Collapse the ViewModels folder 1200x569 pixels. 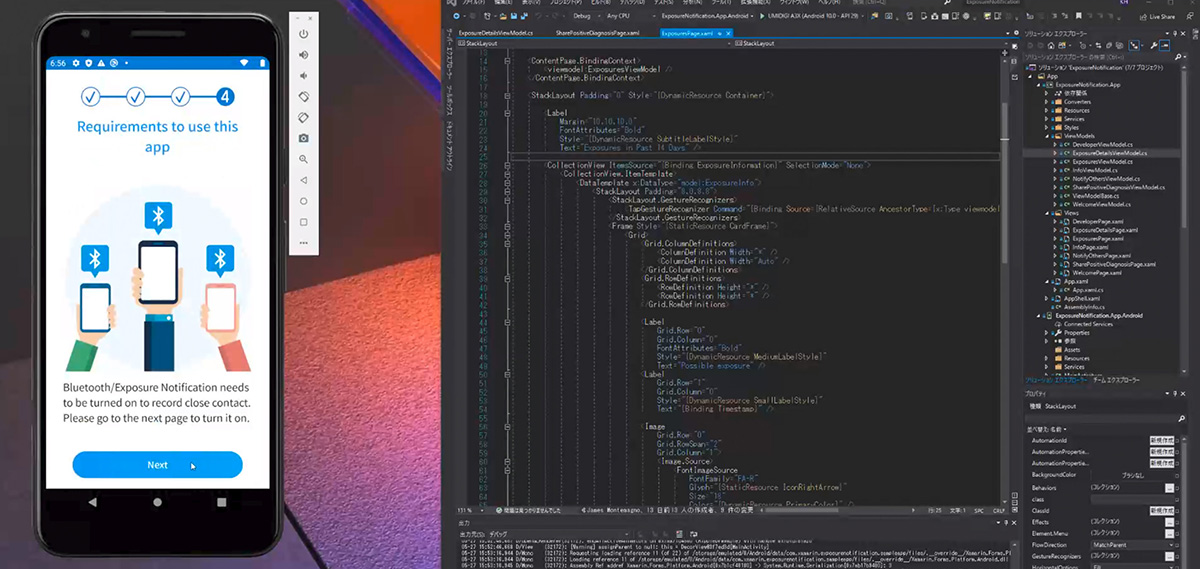[x=1045, y=137]
